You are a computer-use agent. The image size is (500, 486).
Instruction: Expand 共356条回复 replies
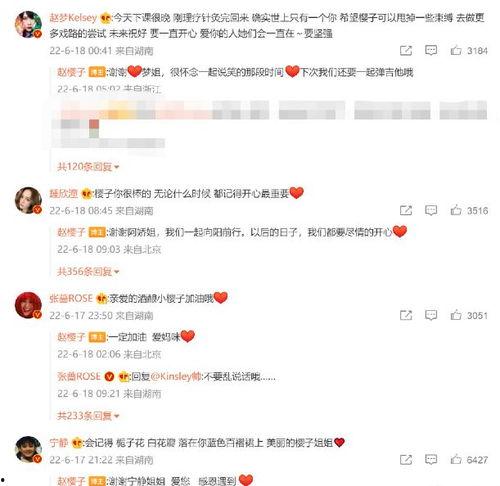point(88,271)
